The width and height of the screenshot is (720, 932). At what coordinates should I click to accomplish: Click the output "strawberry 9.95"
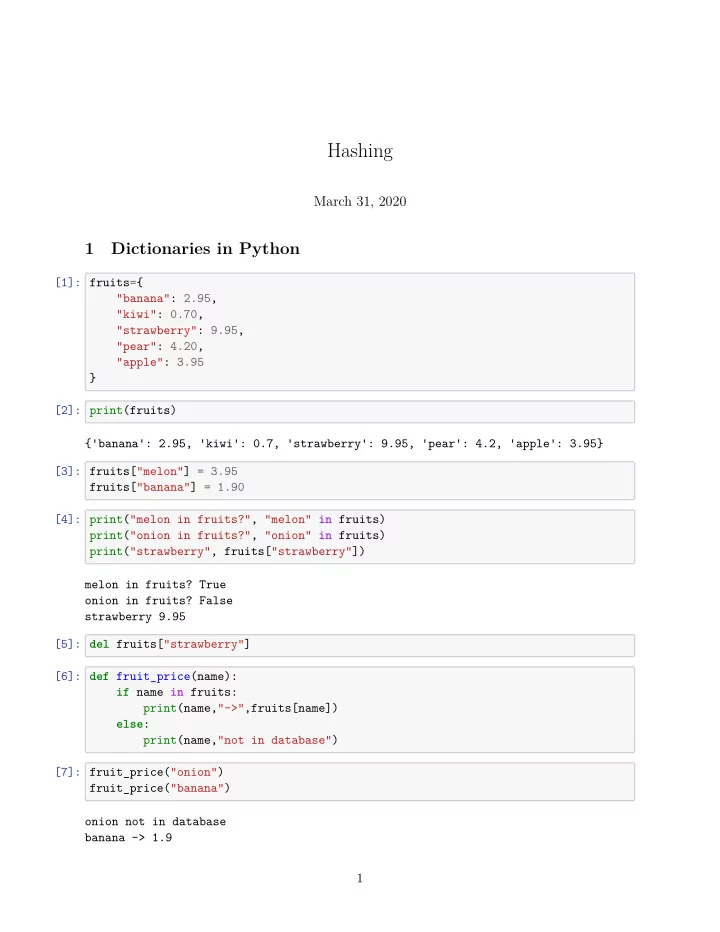[x=135, y=617]
